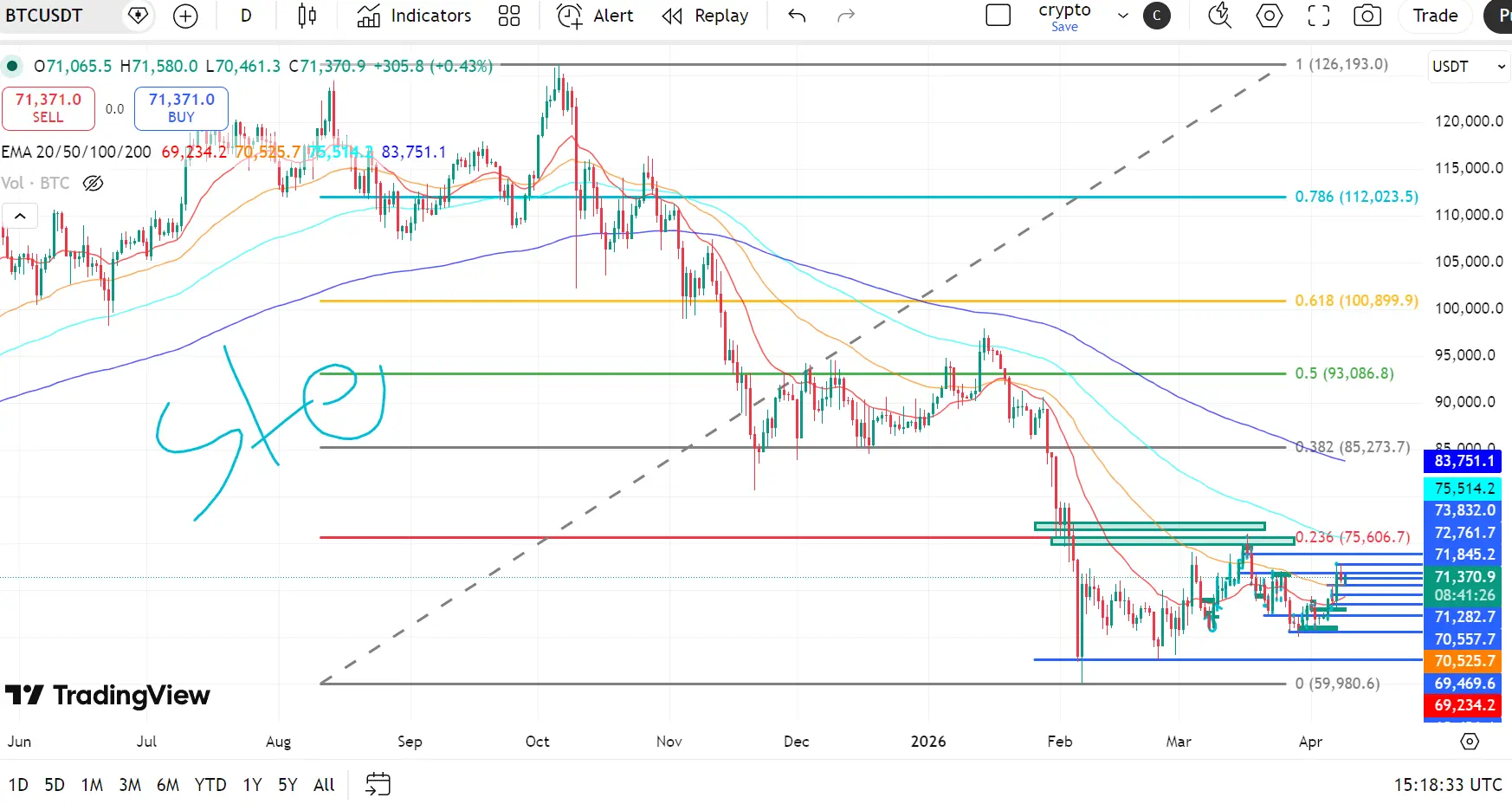Select the 1Y time range
Viewport: 1512px width, 804px height.
click(x=252, y=785)
